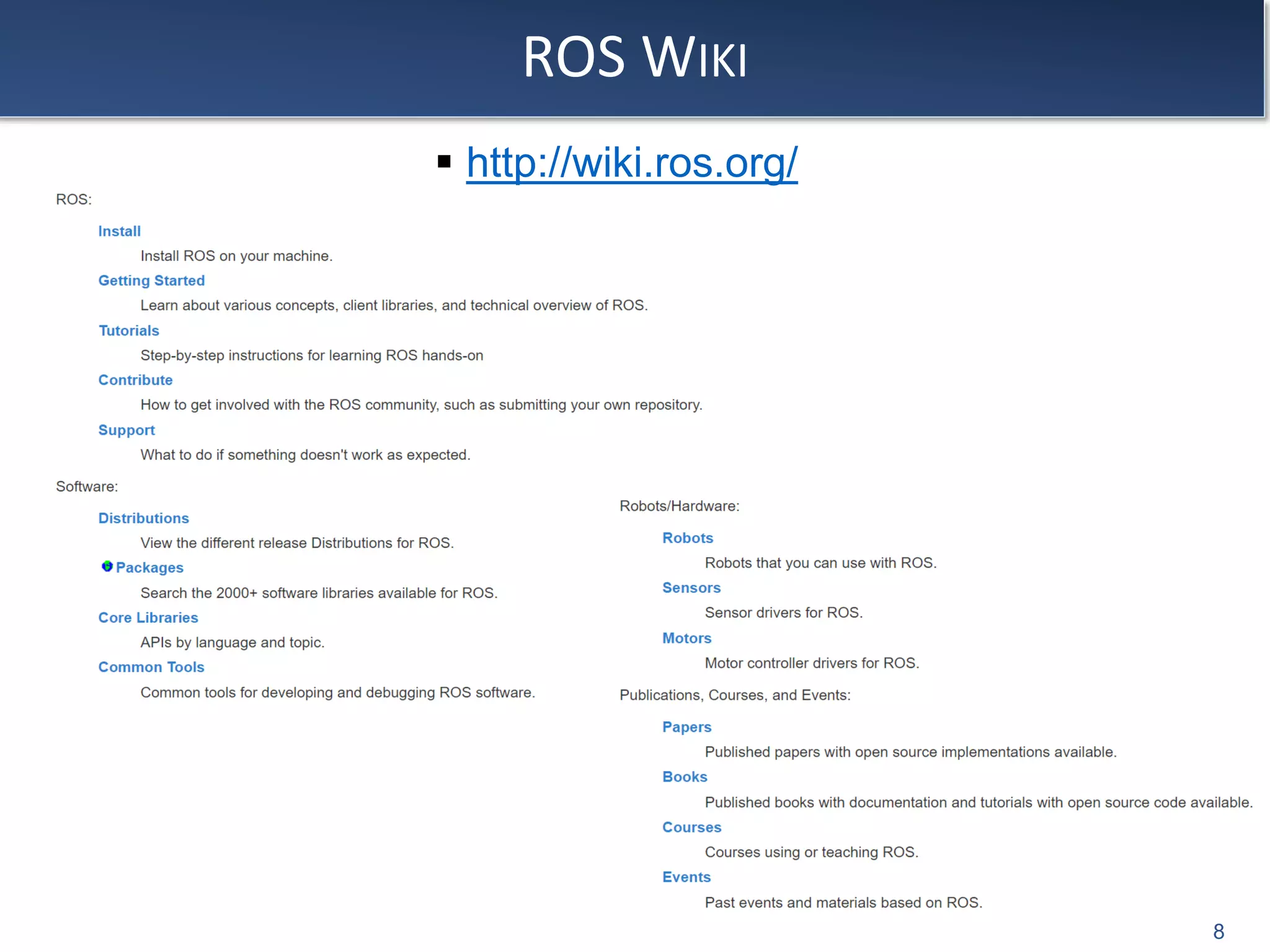1270x952 pixels.
Task: Click the Packages link
Action: [149, 568]
